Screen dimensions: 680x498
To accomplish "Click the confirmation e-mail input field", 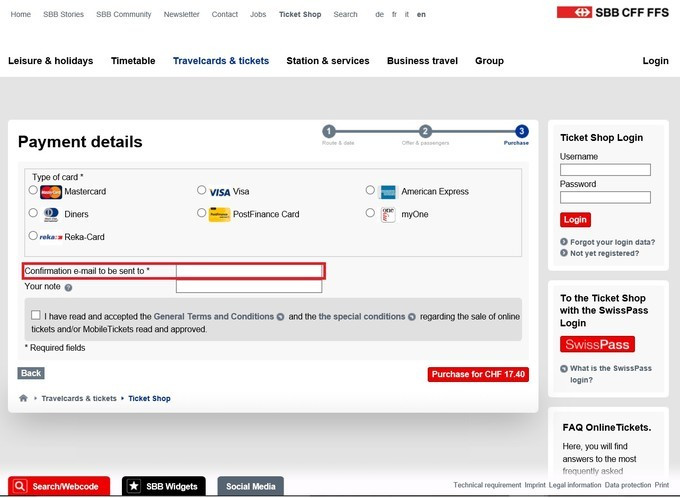I will [x=249, y=271].
